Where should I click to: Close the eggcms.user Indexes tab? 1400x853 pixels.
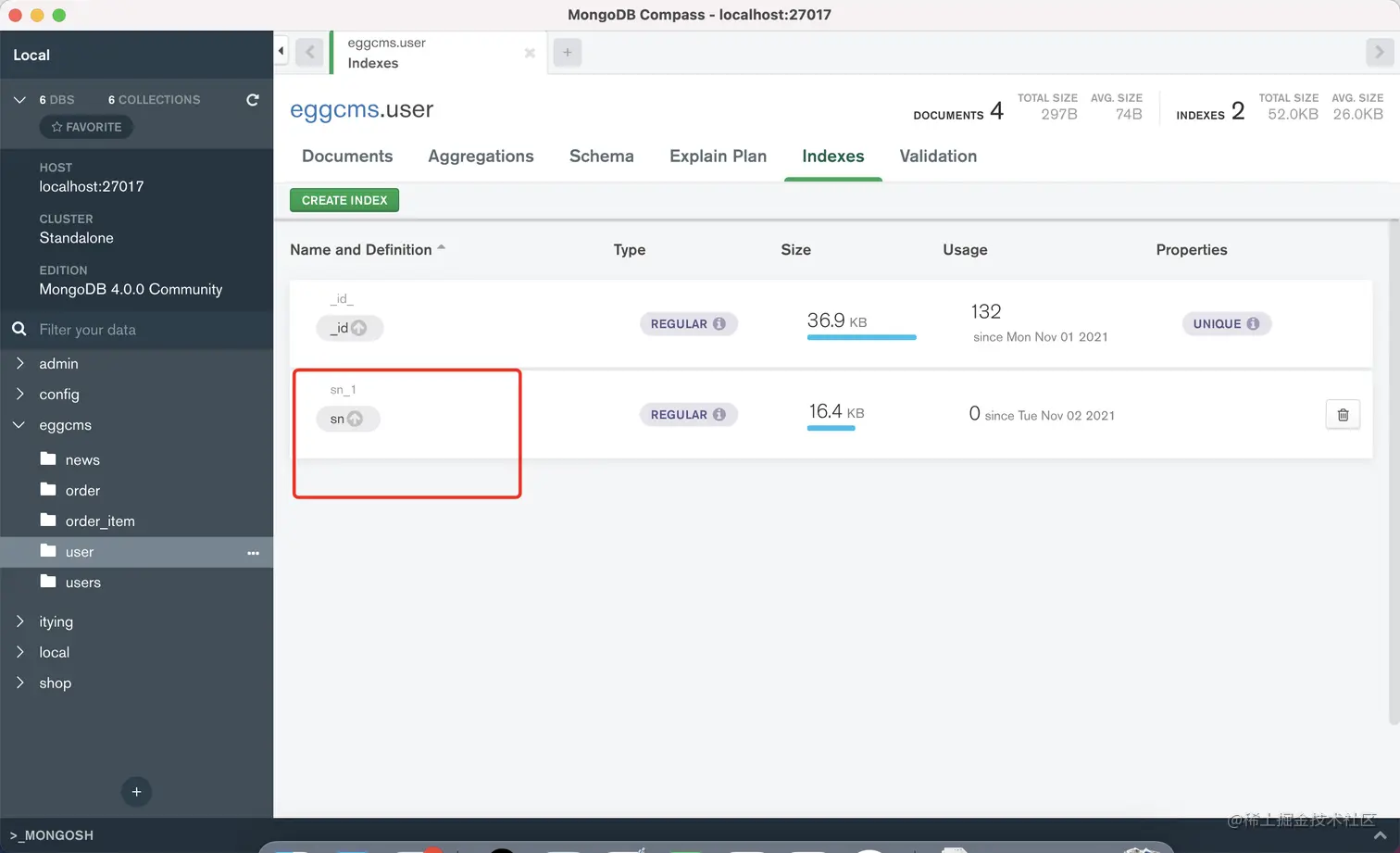coord(530,54)
